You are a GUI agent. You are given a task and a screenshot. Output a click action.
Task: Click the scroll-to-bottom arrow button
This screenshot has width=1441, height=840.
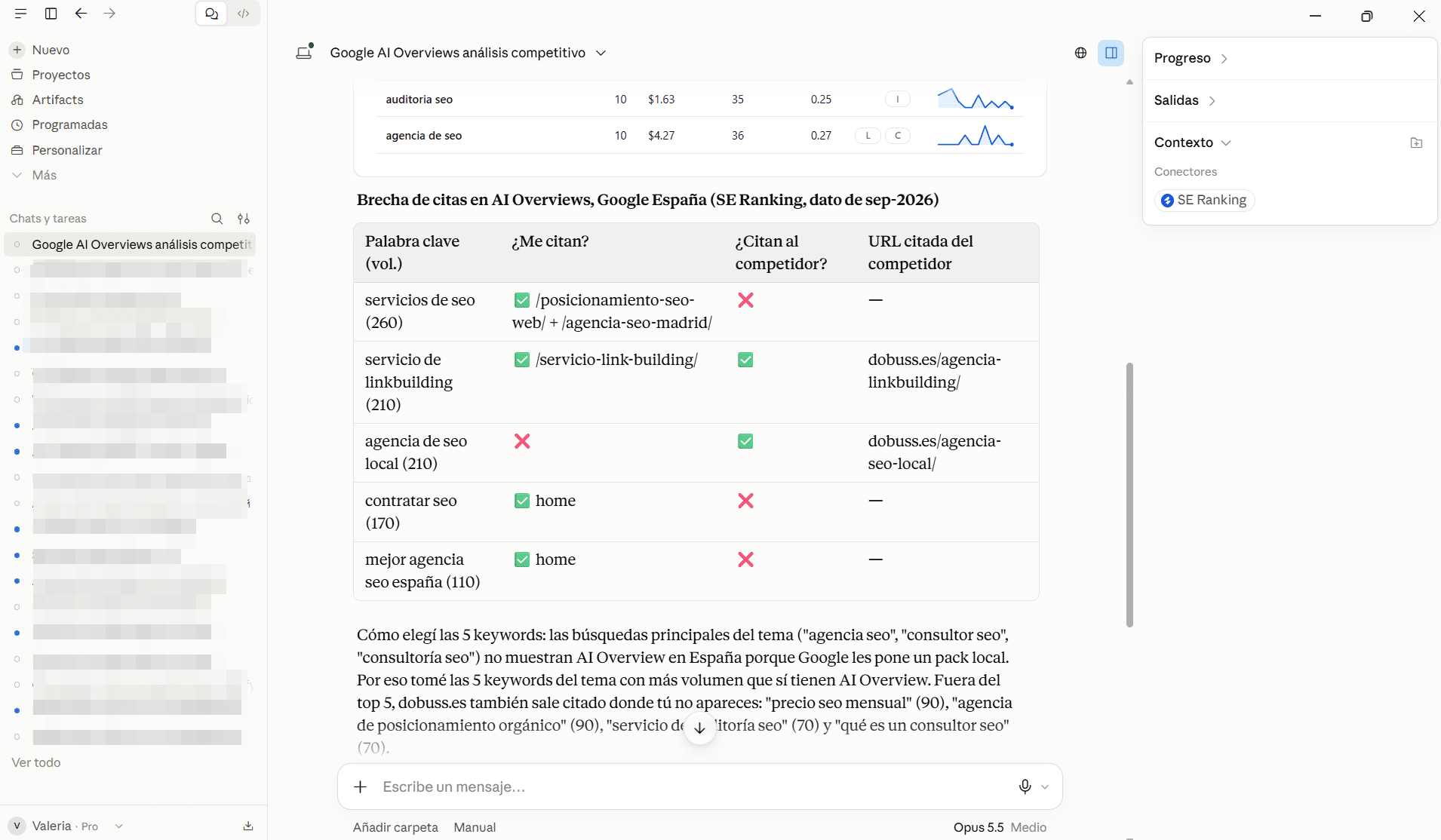click(699, 728)
